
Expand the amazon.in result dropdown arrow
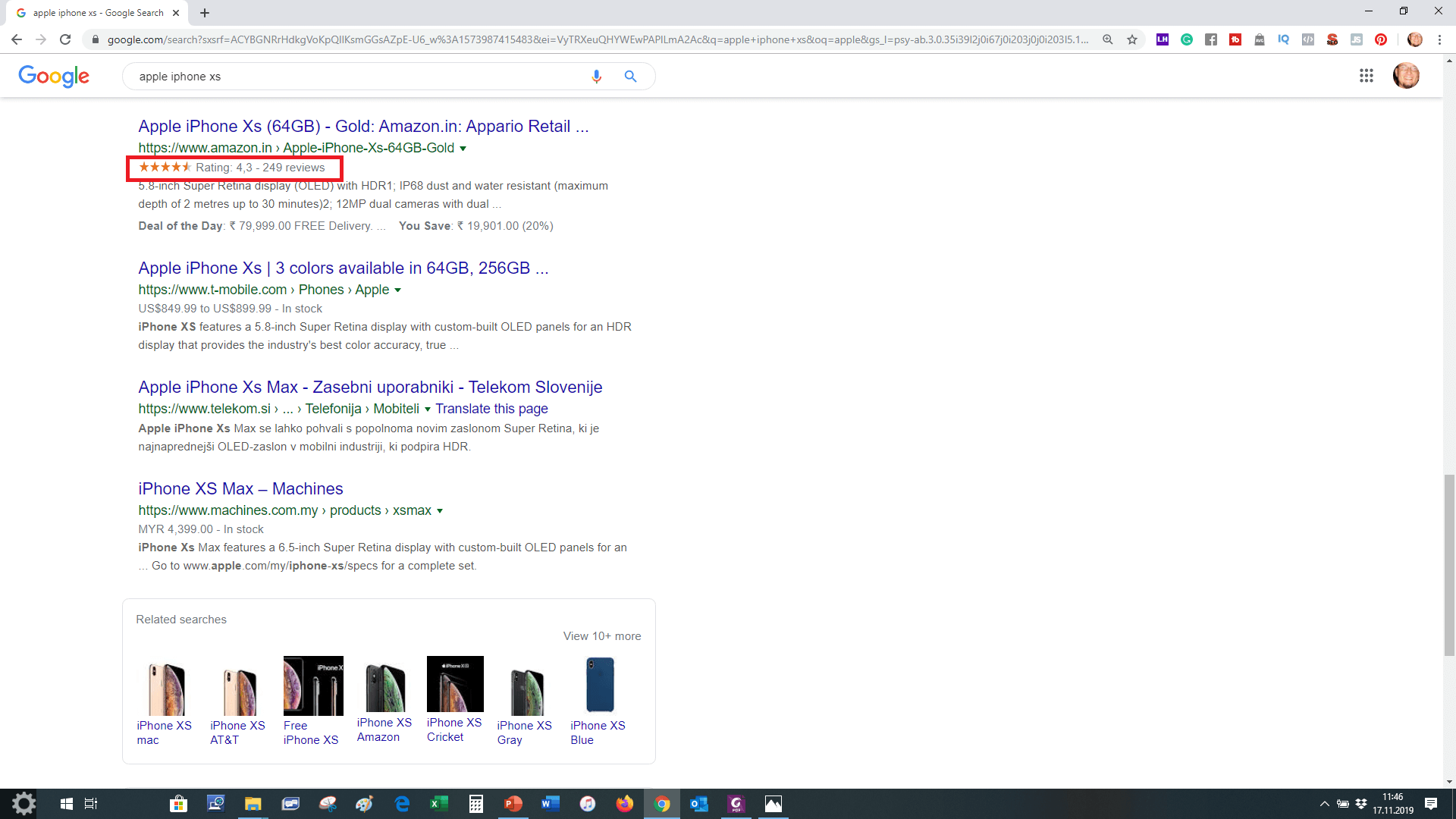point(463,149)
